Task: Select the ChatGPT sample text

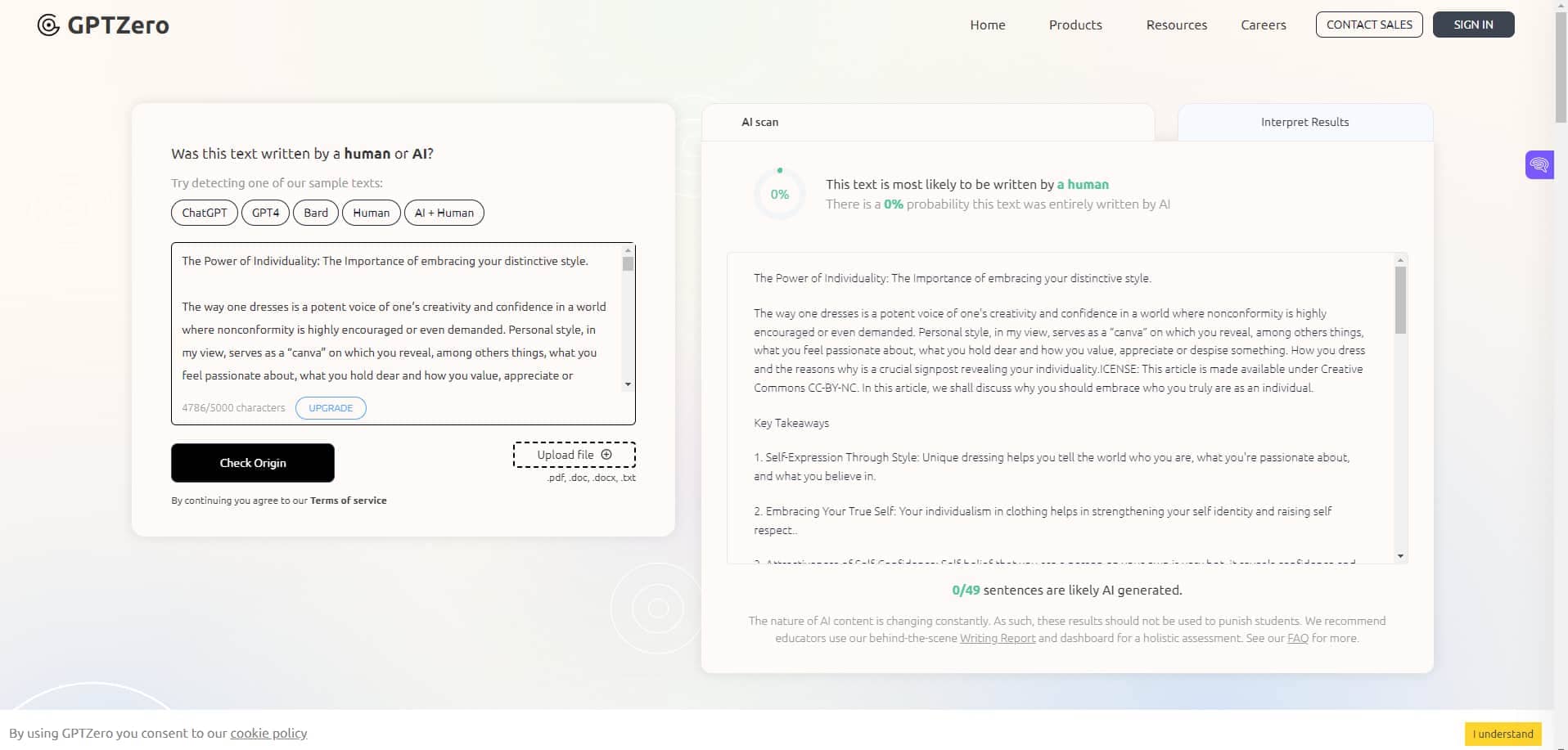Action: [204, 213]
